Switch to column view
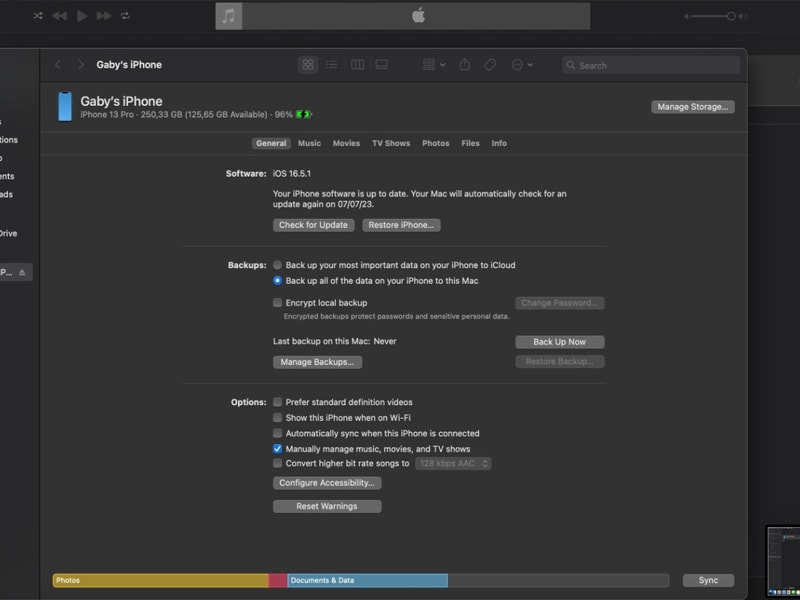 [358, 65]
